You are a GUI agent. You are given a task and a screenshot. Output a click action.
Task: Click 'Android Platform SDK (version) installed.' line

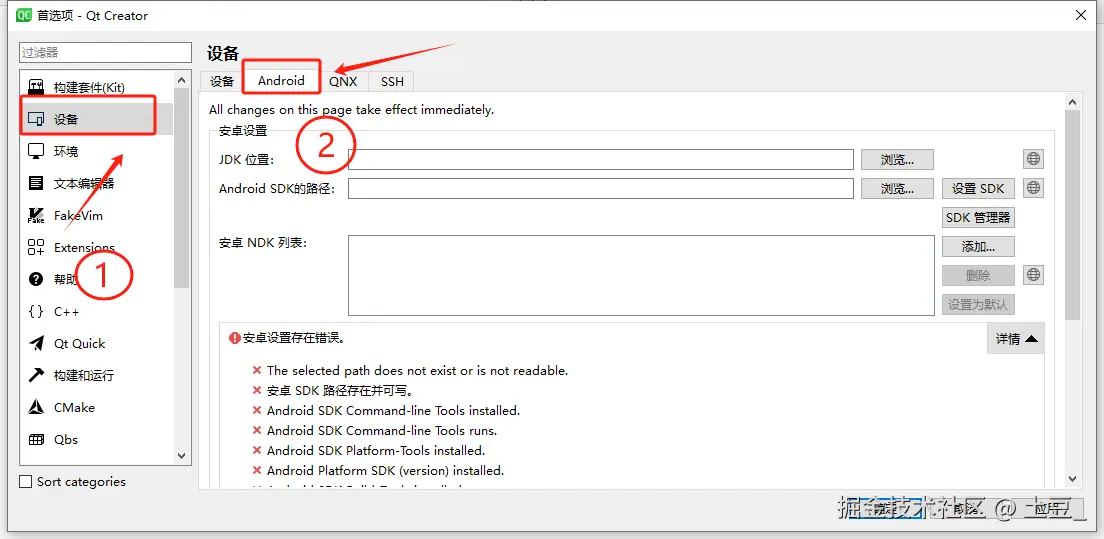click(x=385, y=471)
